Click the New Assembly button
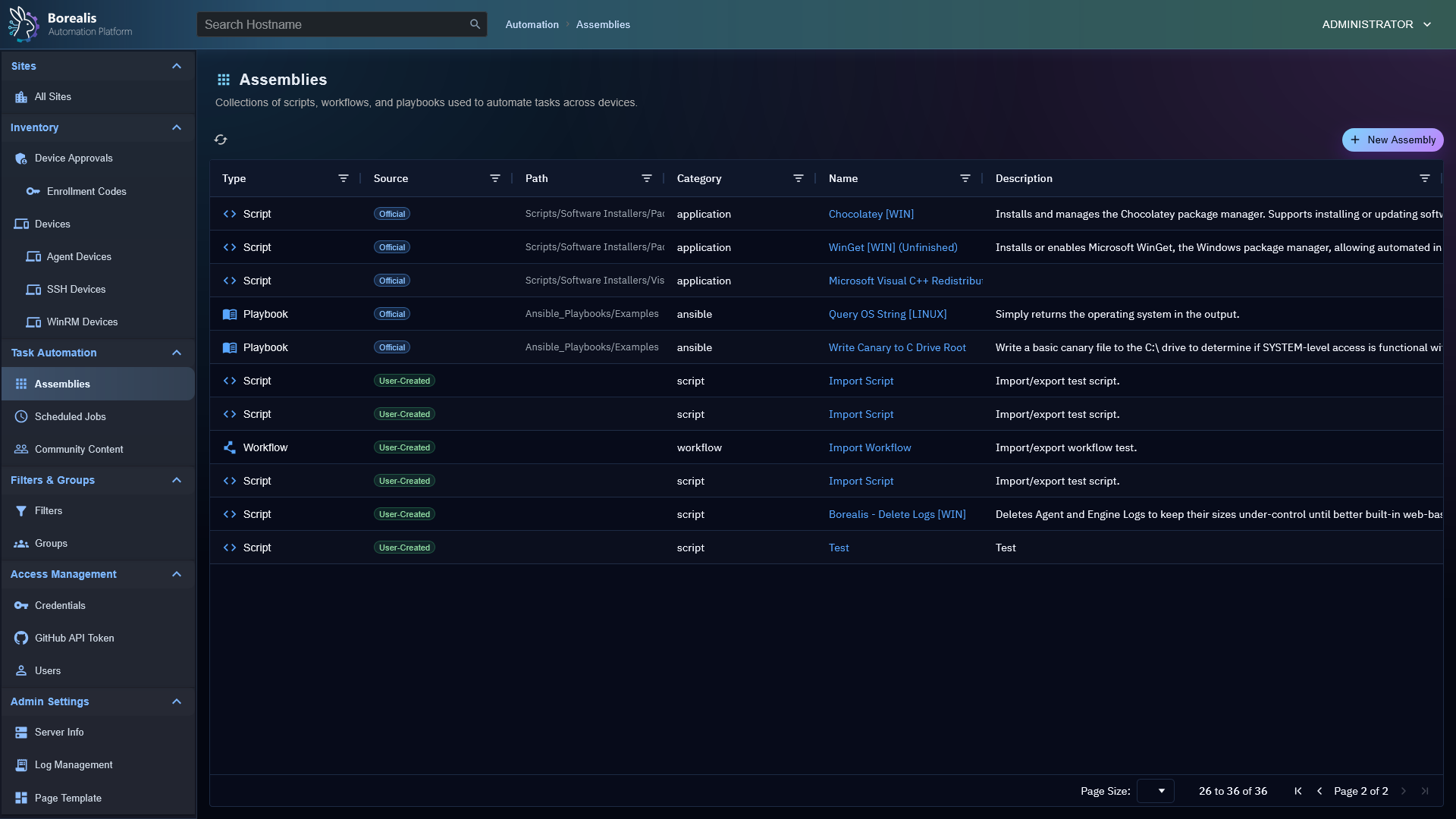 [1392, 140]
